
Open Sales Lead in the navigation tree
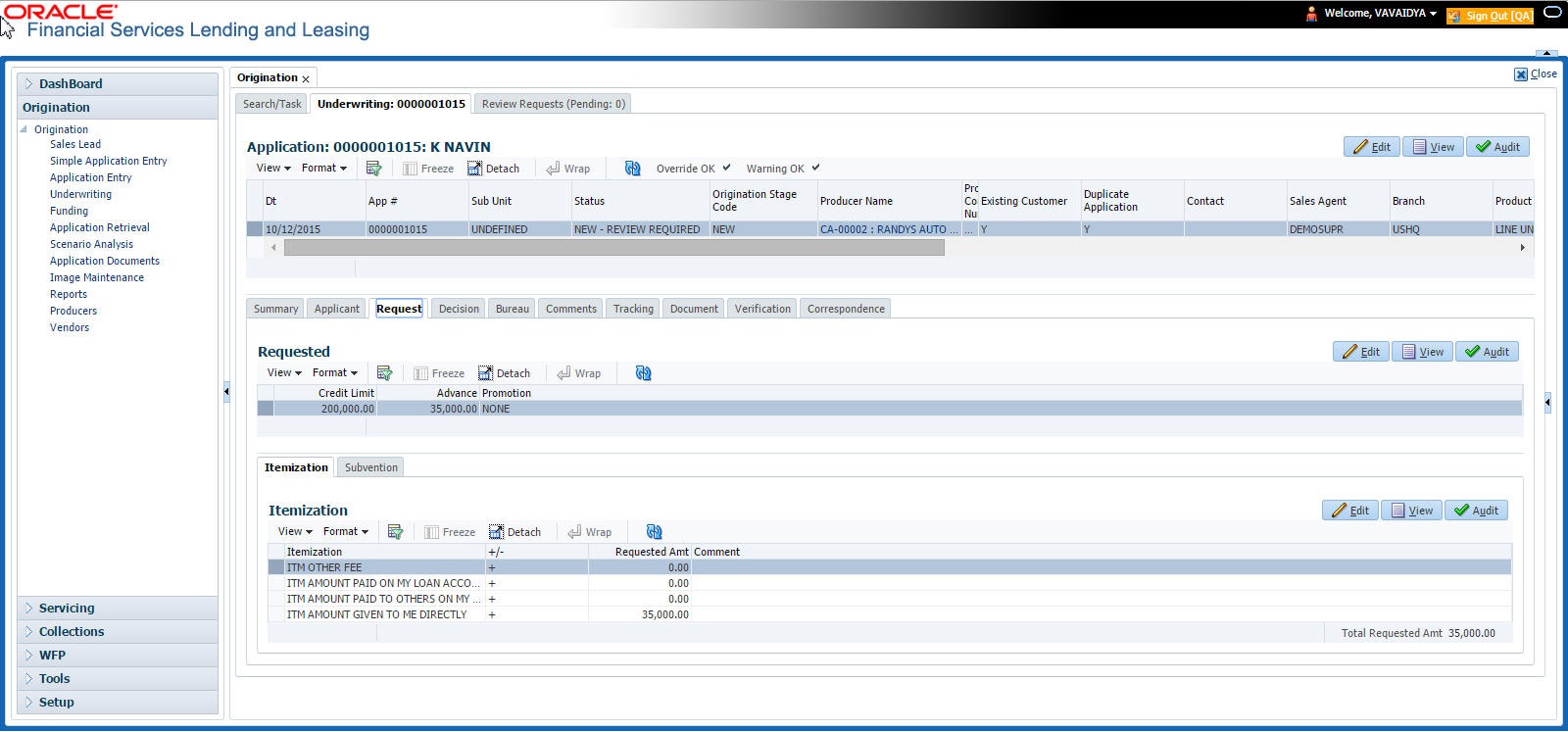(75, 144)
